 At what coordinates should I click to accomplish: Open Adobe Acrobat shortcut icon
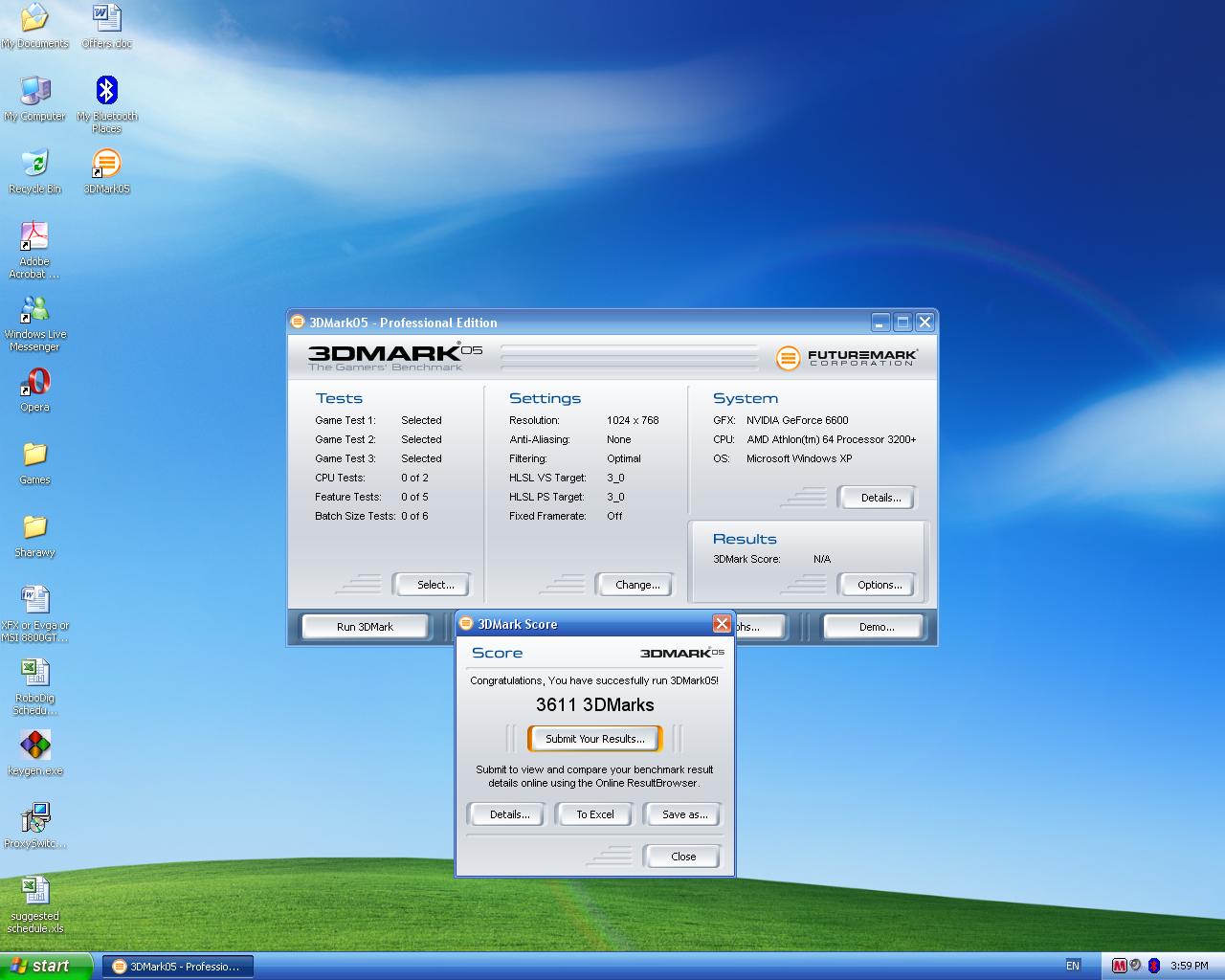[34, 250]
